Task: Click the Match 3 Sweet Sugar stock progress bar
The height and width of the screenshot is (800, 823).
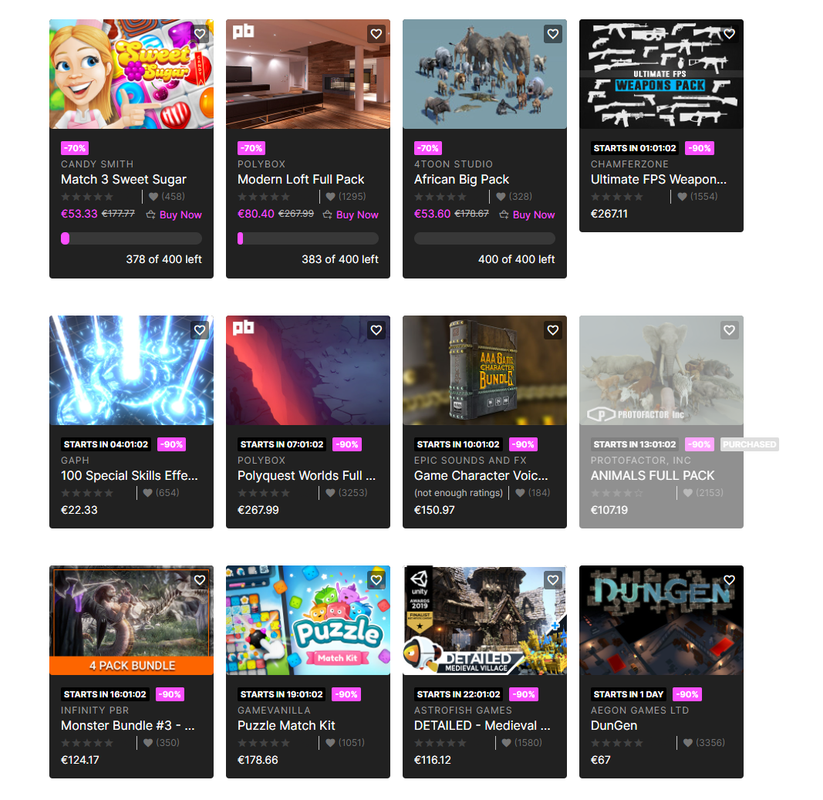Action: (x=131, y=238)
